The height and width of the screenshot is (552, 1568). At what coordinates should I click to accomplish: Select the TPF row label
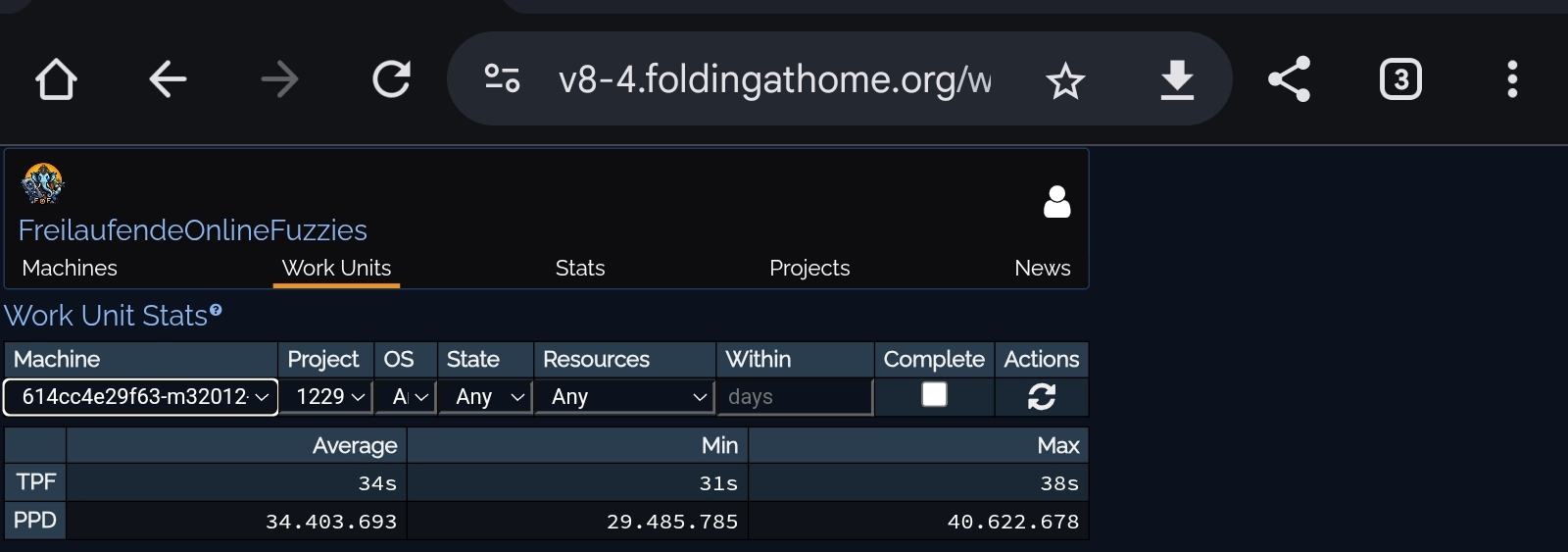[x=35, y=481]
